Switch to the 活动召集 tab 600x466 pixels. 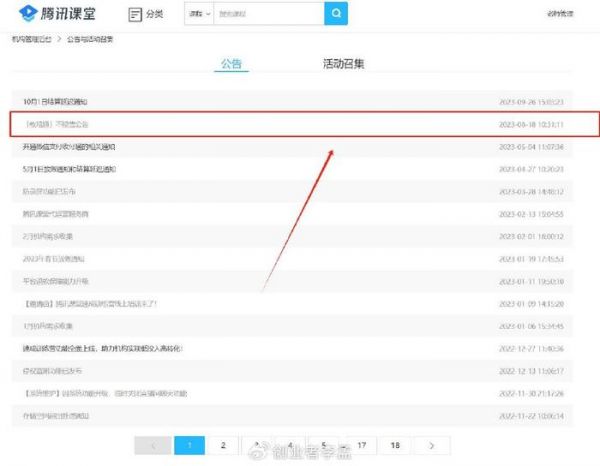pyautogui.click(x=344, y=65)
